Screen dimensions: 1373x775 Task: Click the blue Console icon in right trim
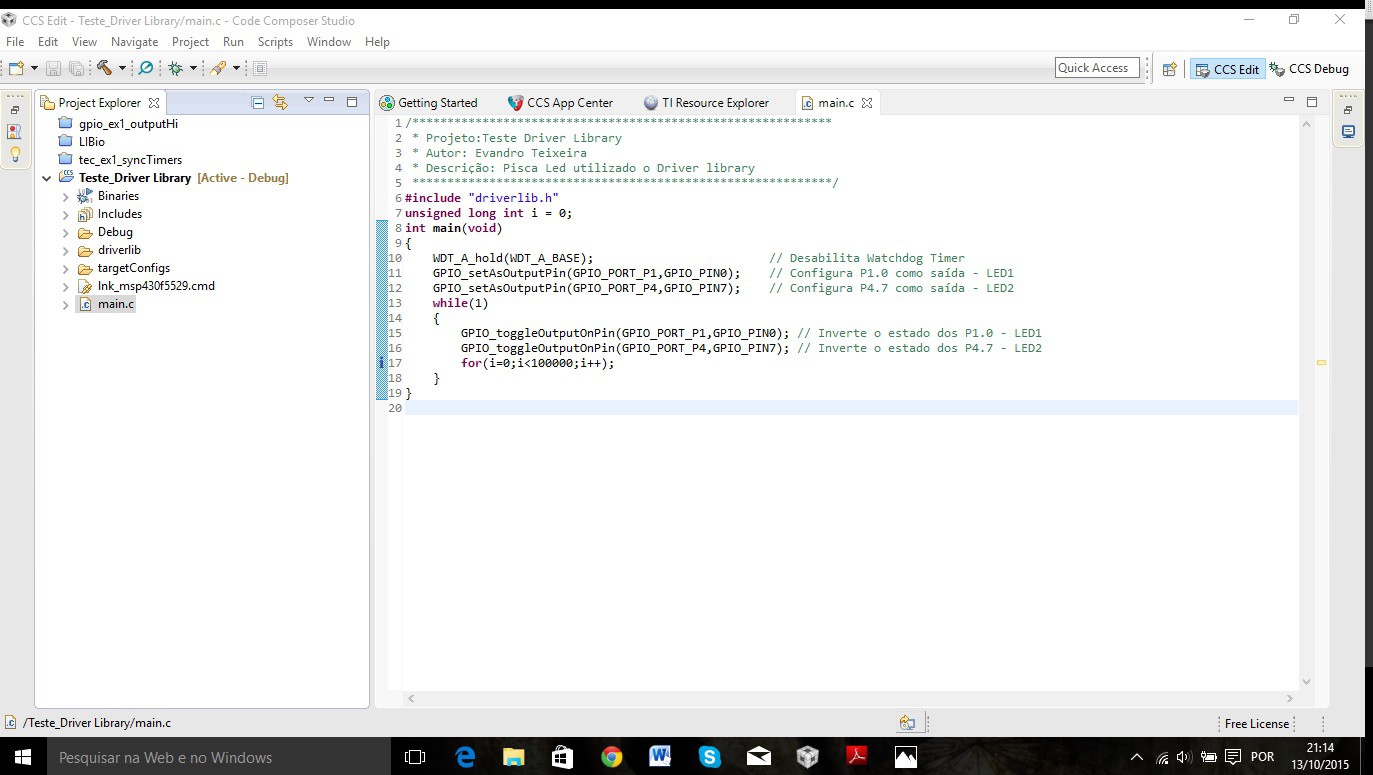coord(1348,132)
